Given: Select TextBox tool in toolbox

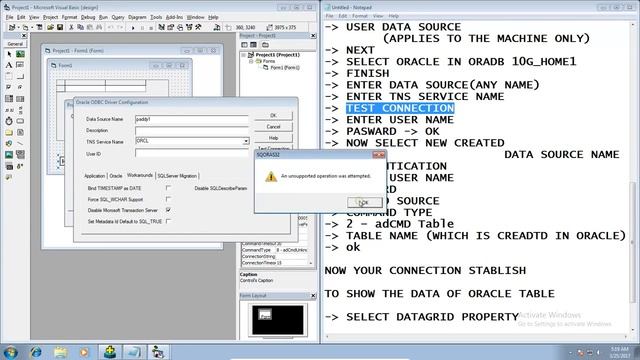Looking at the screenshot, I should pos(20,65).
